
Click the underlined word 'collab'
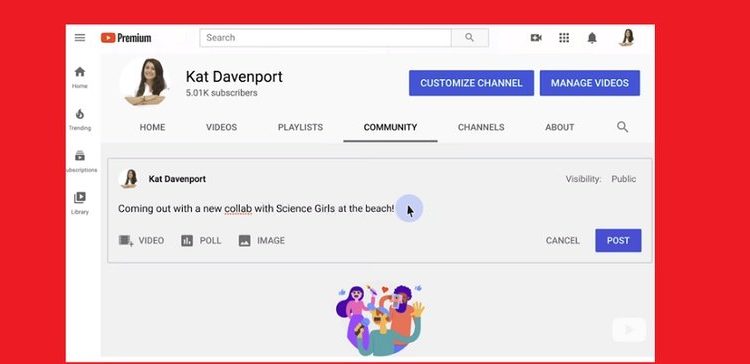238,209
